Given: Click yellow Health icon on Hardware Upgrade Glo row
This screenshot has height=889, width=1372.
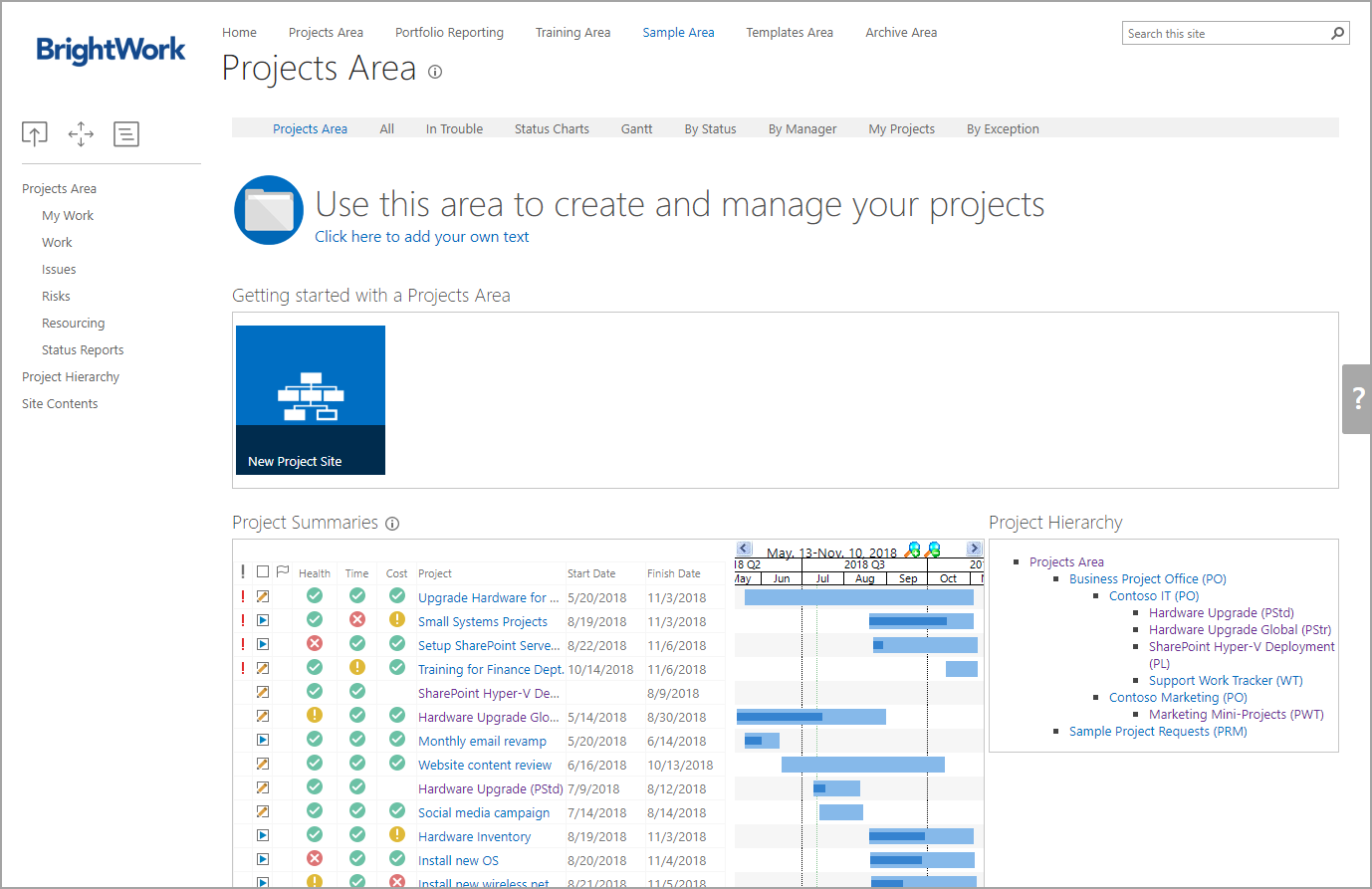Looking at the screenshot, I should (315, 715).
